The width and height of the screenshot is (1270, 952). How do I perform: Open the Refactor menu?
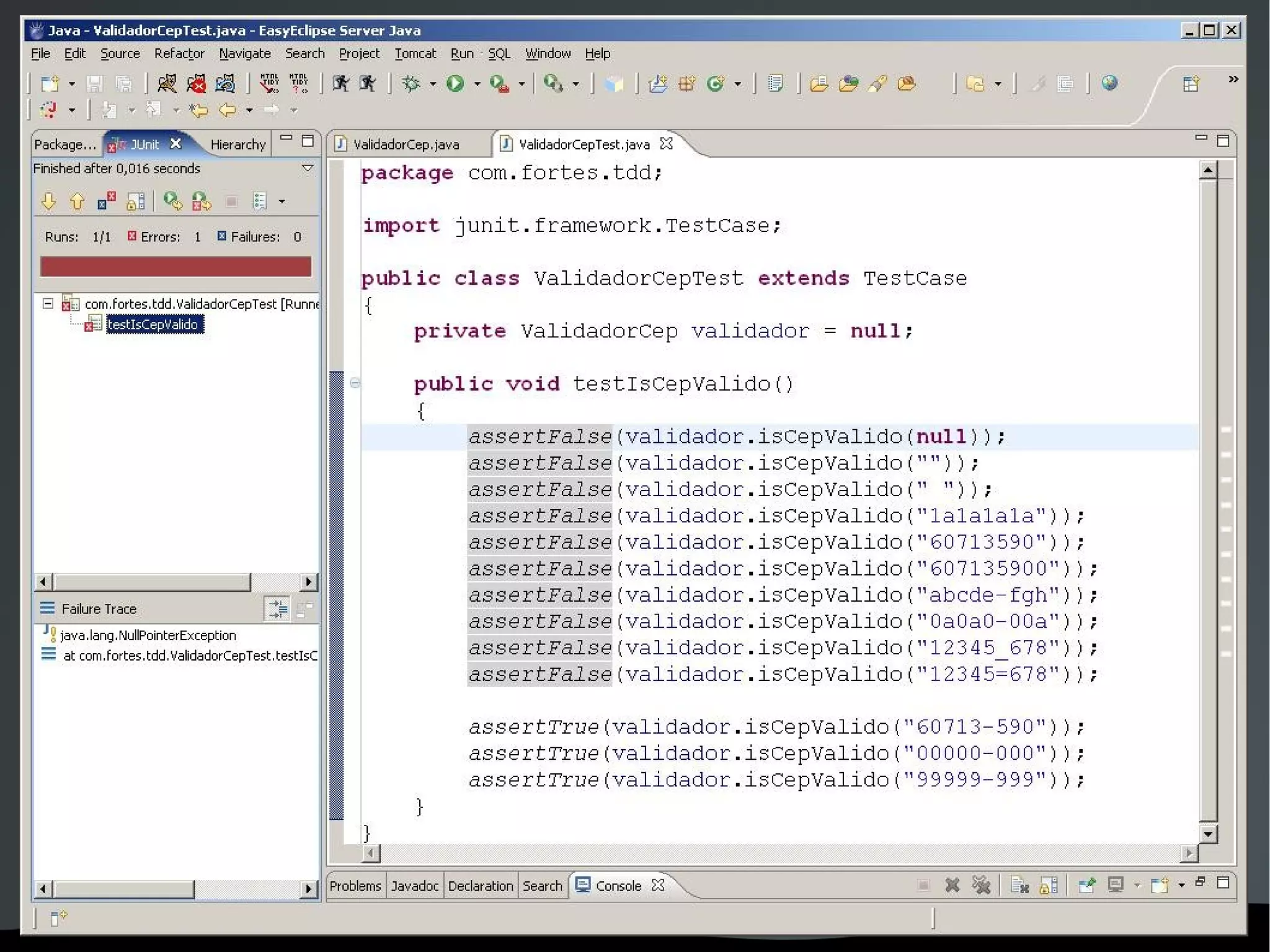click(x=179, y=53)
